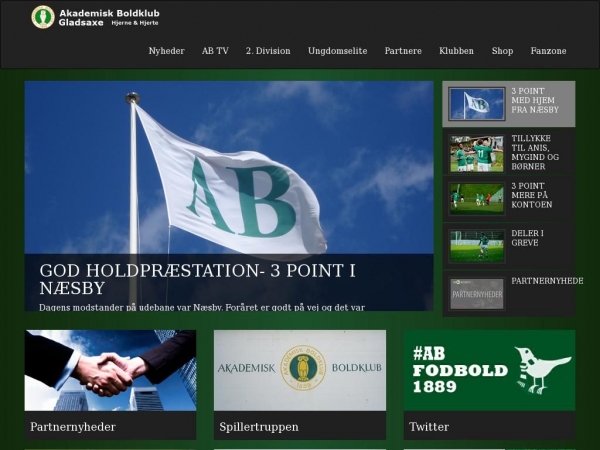Open the Nyheder menu item
This screenshot has height=450, width=600.
coord(166,51)
